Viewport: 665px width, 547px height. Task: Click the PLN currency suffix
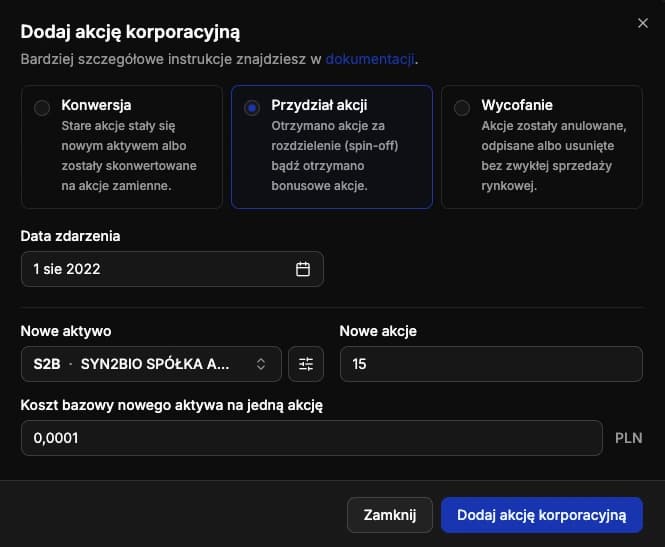[x=629, y=438]
